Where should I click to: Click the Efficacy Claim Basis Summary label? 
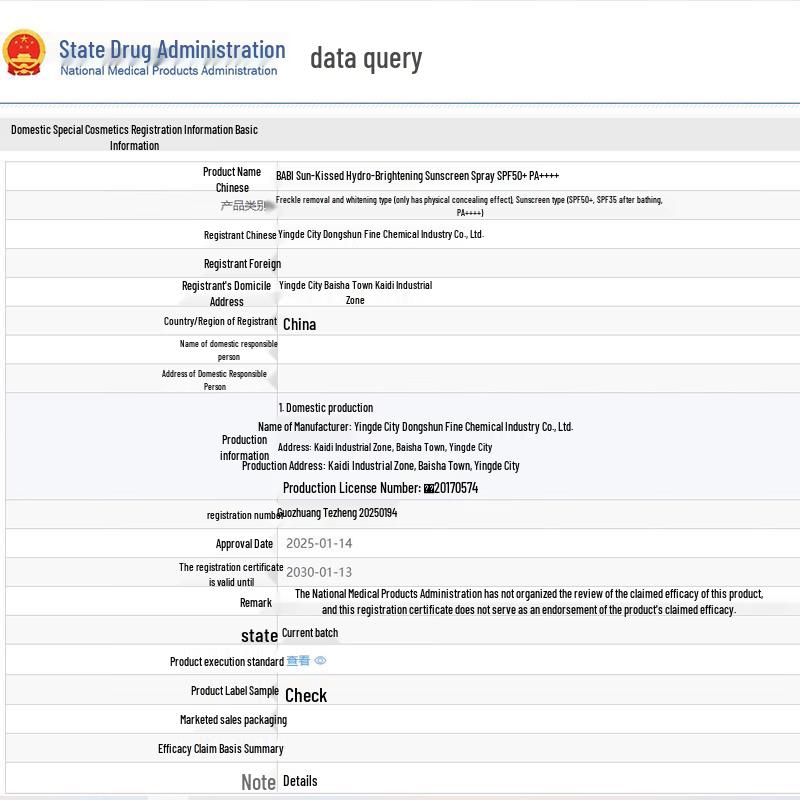pos(220,748)
